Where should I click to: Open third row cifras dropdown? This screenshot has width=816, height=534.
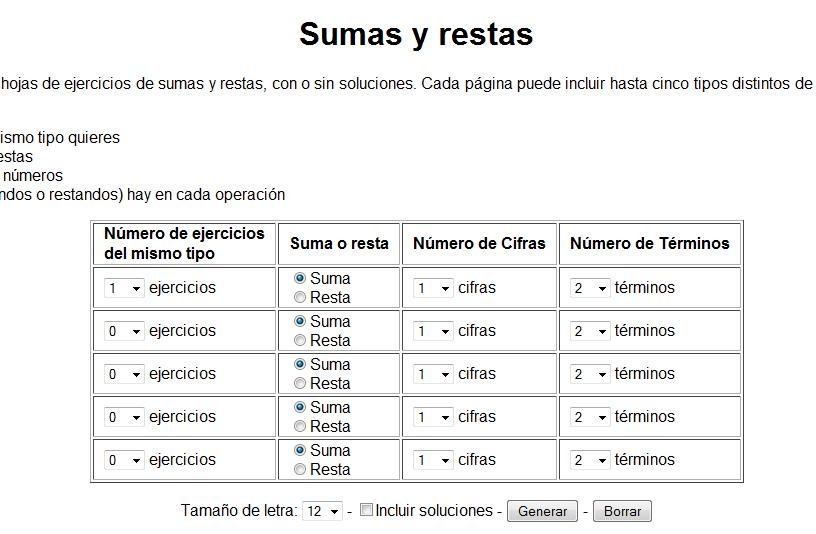433,374
